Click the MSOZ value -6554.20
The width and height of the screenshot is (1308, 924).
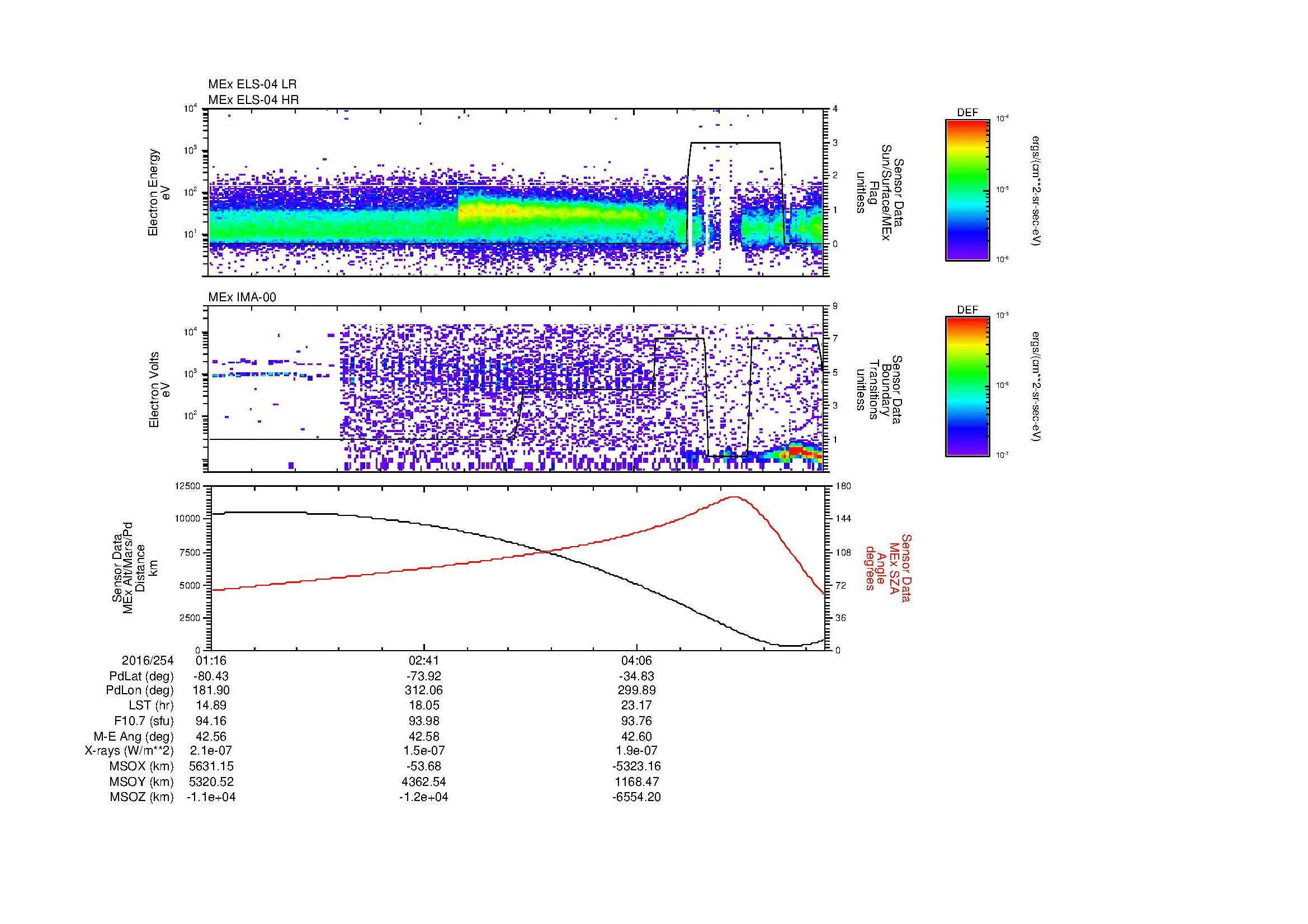636,797
